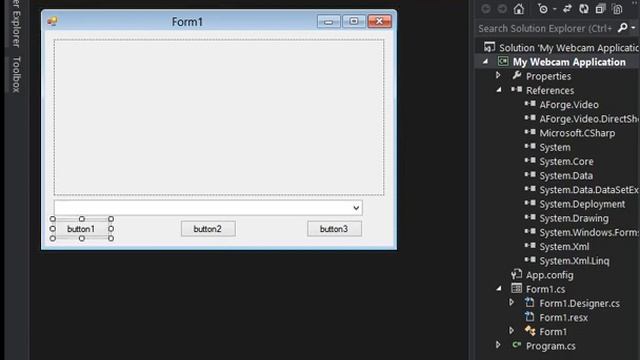The height and width of the screenshot is (360, 640).
Task: Click the solution icon beside Solution row
Action: [x=489, y=47]
